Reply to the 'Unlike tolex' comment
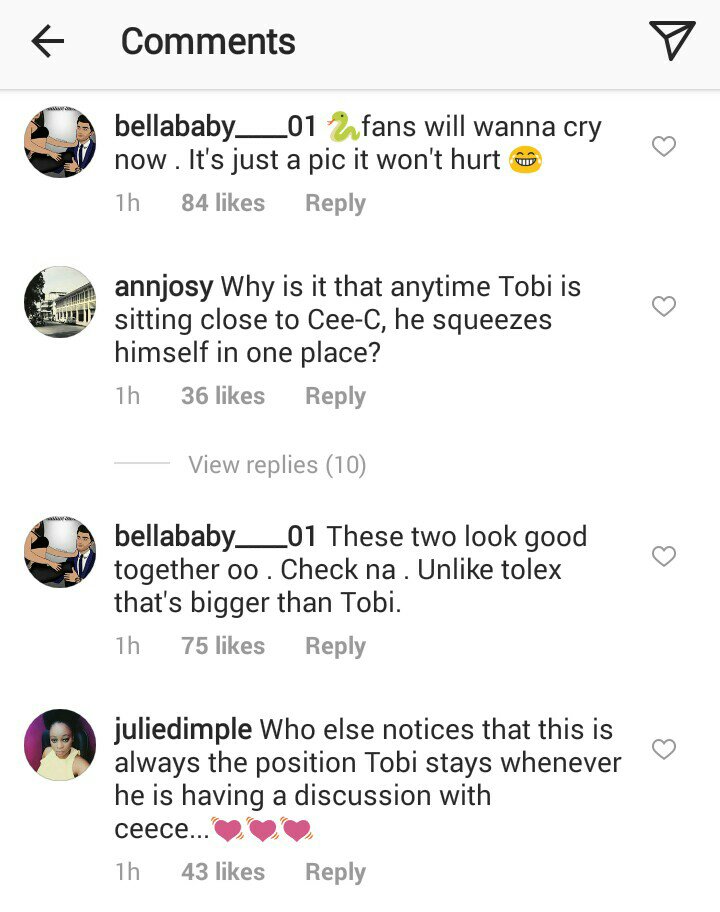 pos(335,646)
